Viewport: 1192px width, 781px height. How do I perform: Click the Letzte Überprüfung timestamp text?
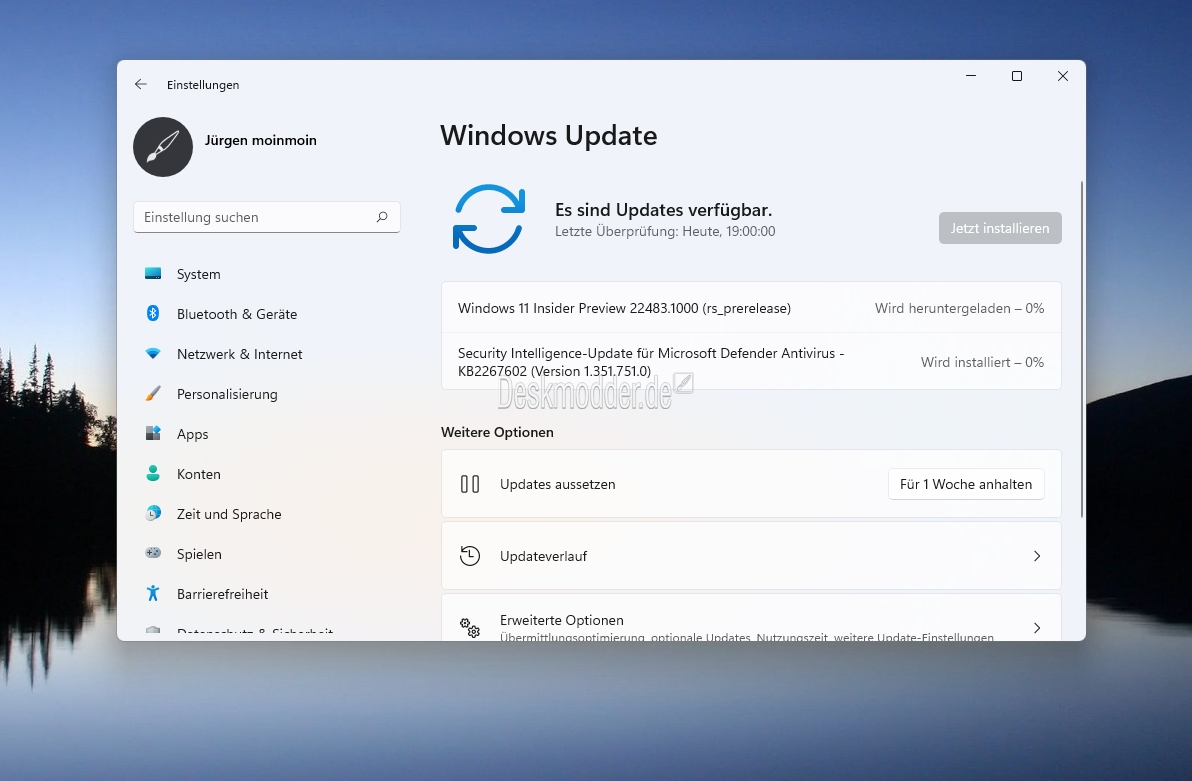coord(665,231)
